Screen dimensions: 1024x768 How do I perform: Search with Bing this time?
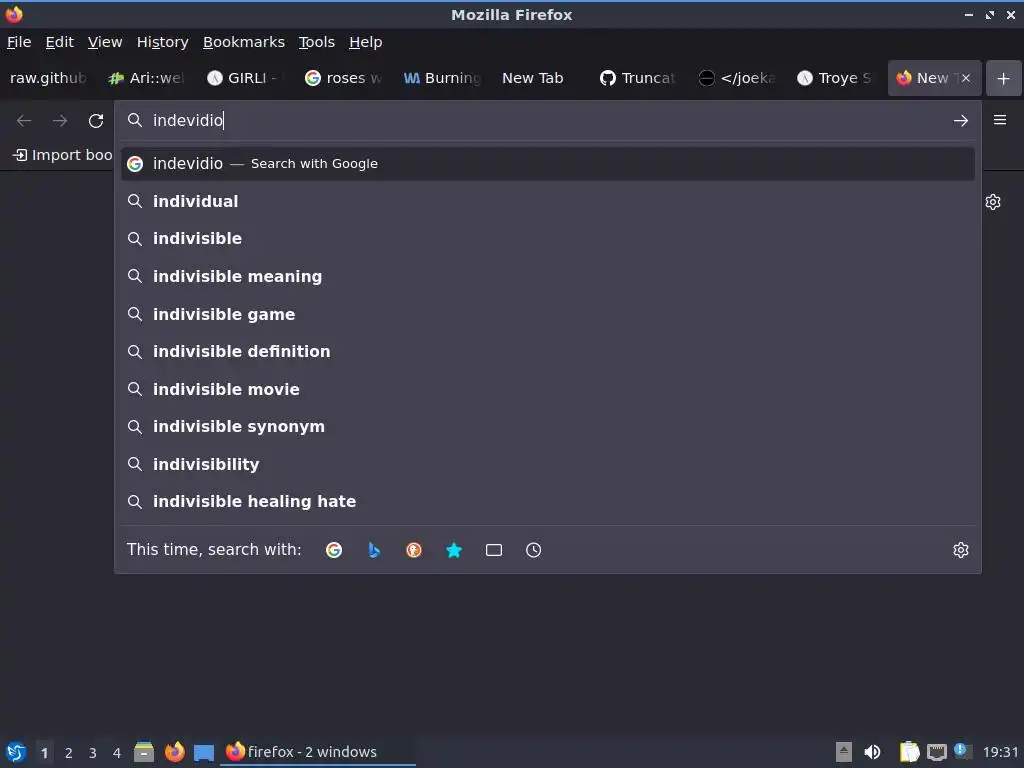tap(374, 550)
